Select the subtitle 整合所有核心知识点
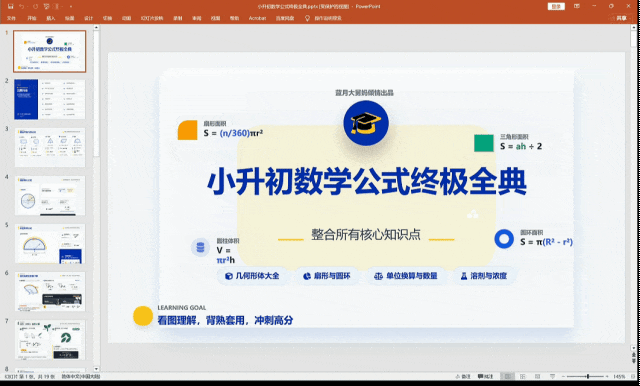 coord(366,234)
